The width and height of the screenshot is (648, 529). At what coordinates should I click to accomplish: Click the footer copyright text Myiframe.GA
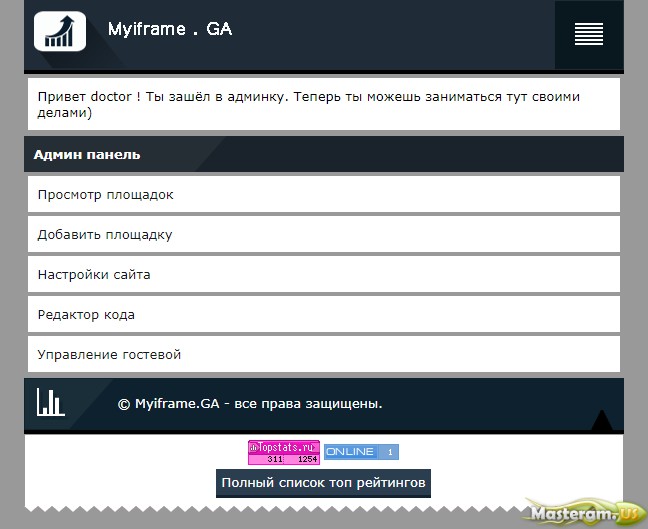coord(250,404)
